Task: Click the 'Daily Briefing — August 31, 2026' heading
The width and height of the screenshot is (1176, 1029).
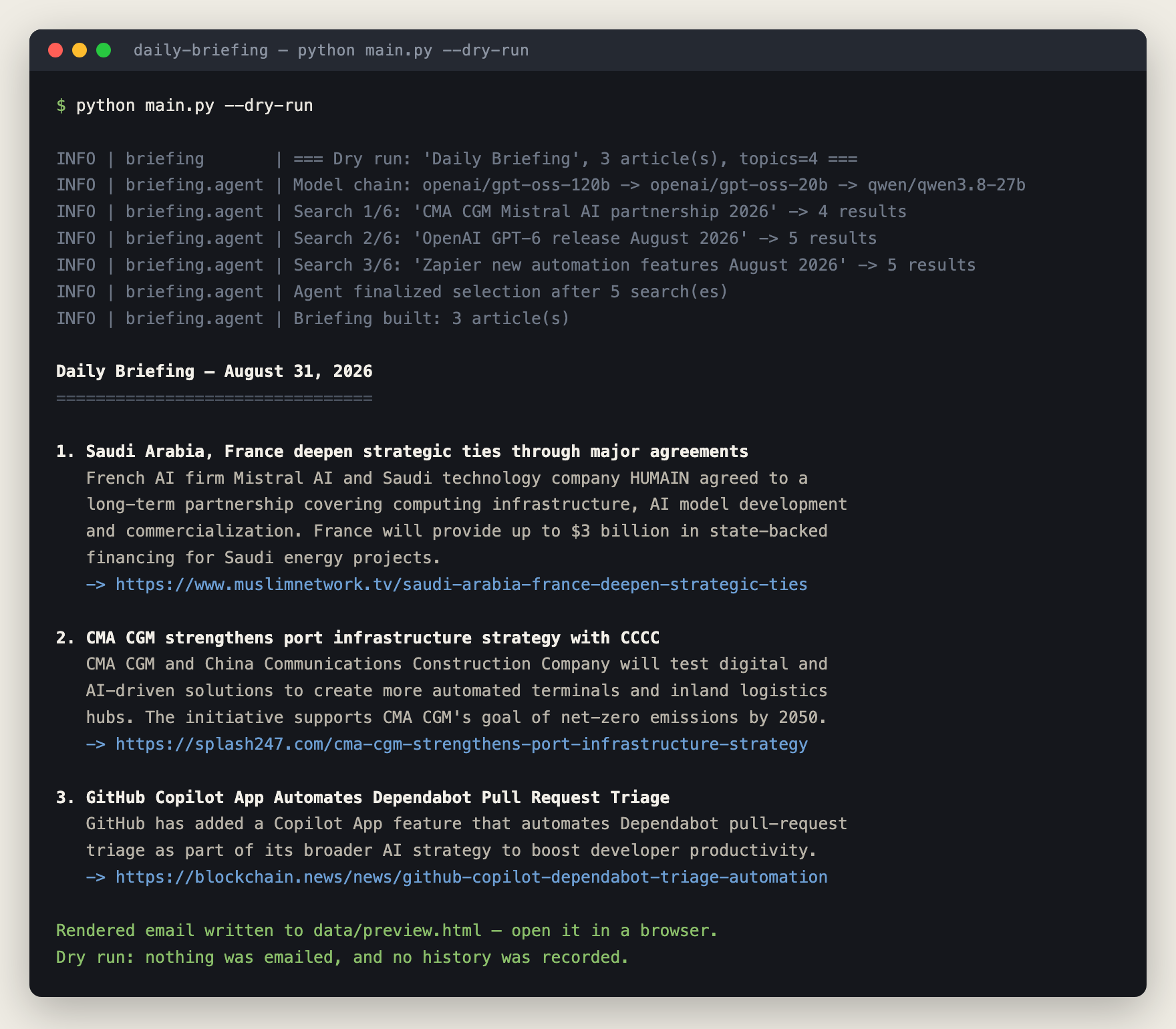Action: [214, 372]
